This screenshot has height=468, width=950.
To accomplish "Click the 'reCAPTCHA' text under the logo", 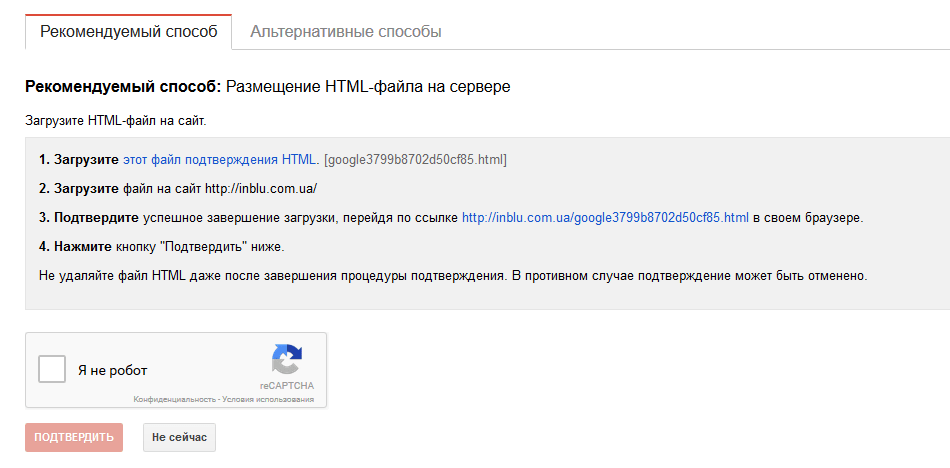I will (287, 385).
